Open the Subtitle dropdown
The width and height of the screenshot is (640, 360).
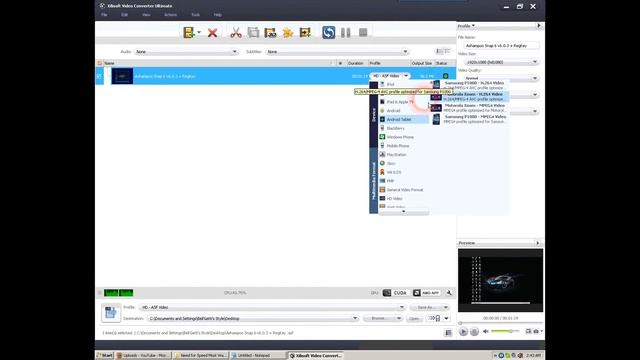tap(337, 52)
